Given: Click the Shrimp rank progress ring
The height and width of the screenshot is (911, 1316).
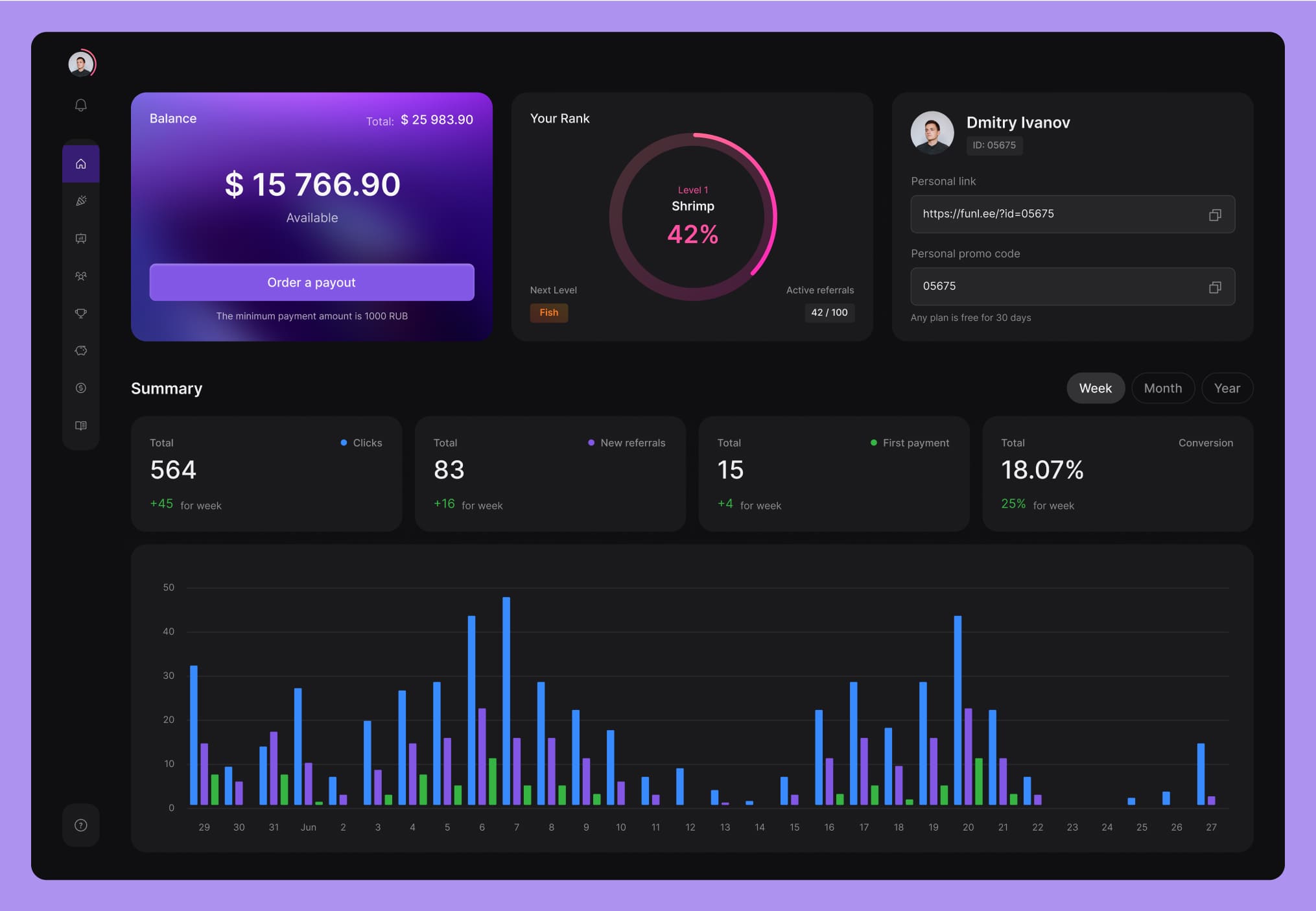Looking at the screenshot, I should coord(692,217).
